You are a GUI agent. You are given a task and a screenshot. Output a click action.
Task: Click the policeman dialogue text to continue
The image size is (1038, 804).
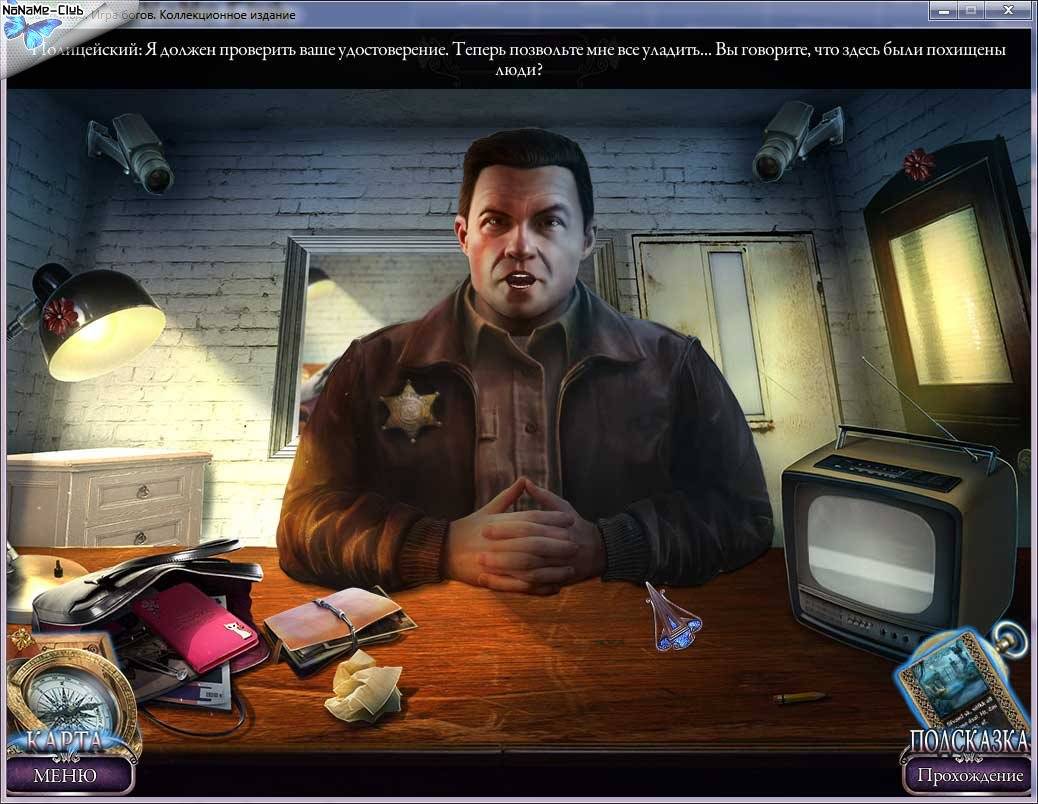click(519, 59)
